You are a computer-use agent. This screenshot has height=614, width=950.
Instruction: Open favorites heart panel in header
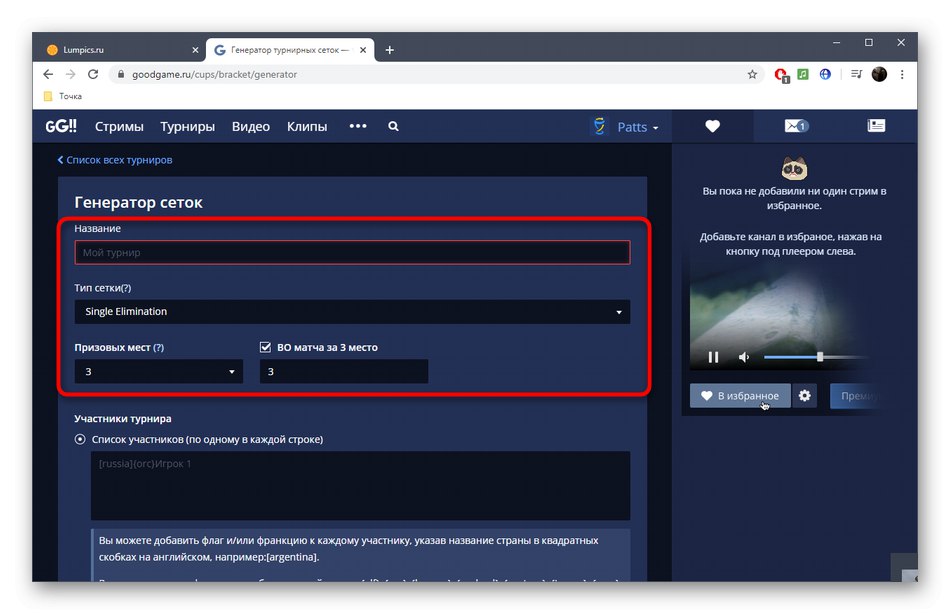(712, 126)
